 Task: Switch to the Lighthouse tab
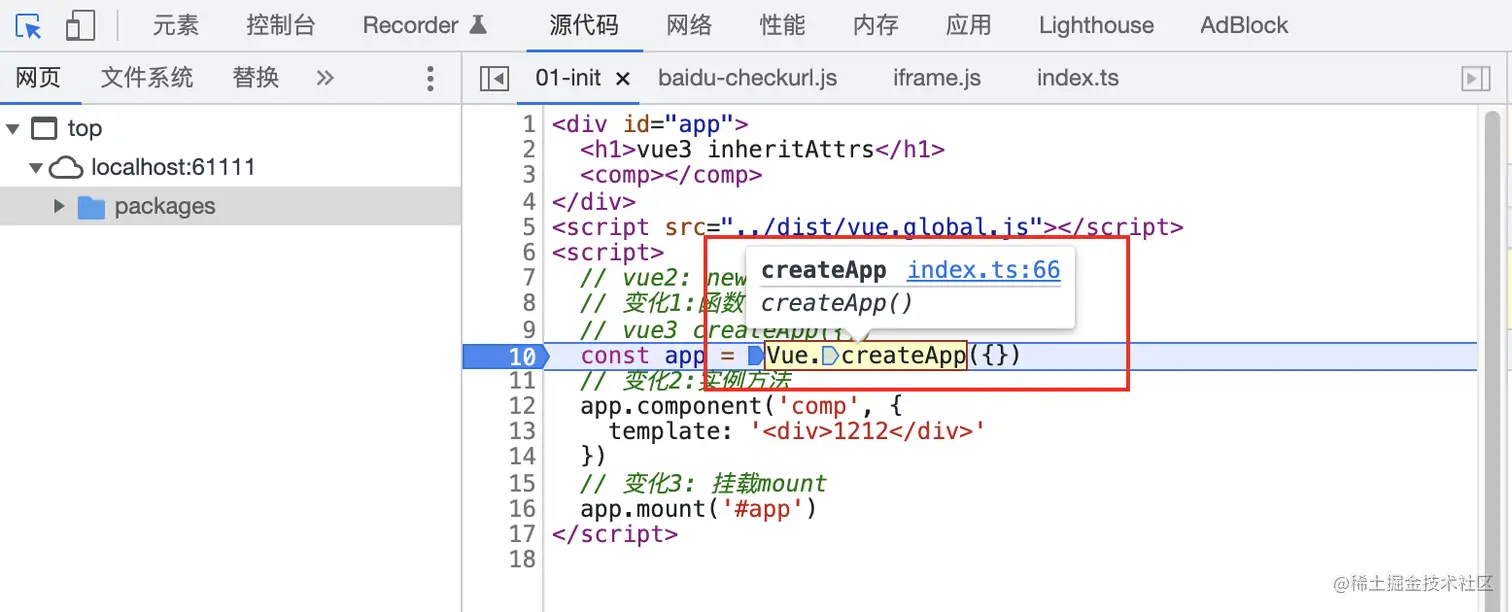1096,25
